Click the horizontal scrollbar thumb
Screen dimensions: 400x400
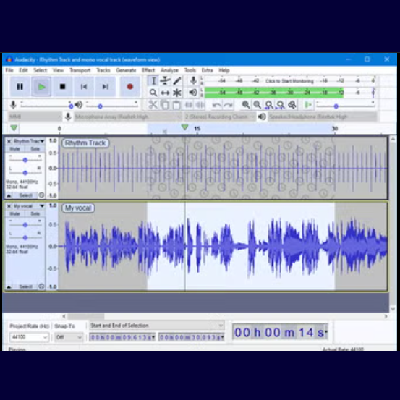pos(86,316)
